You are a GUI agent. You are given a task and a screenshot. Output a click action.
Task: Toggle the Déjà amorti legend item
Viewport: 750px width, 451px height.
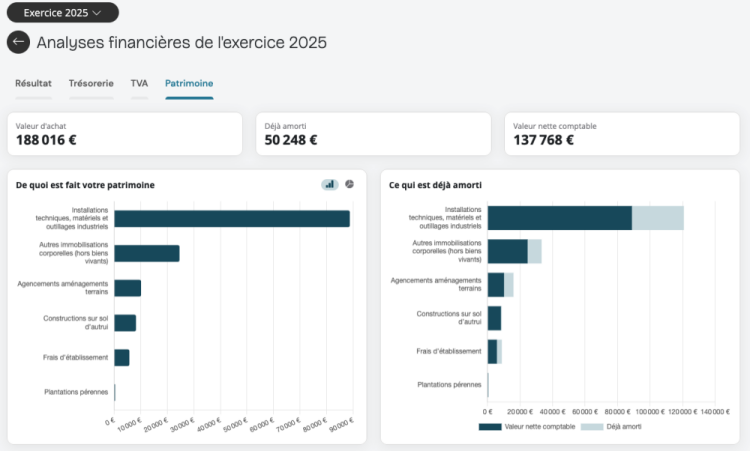click(611, 427)
